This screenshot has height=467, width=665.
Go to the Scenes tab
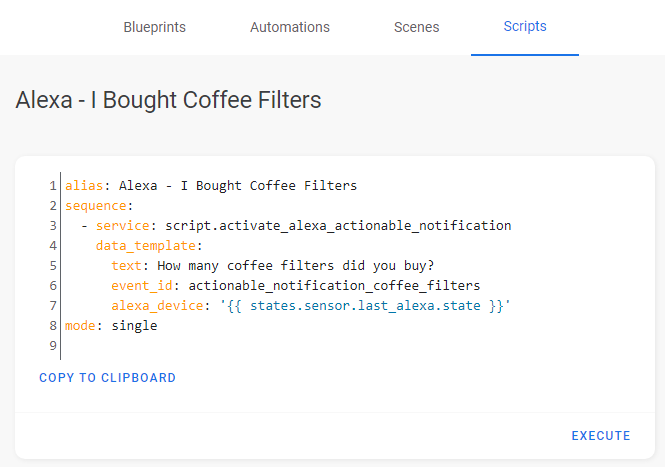[416, 27]
